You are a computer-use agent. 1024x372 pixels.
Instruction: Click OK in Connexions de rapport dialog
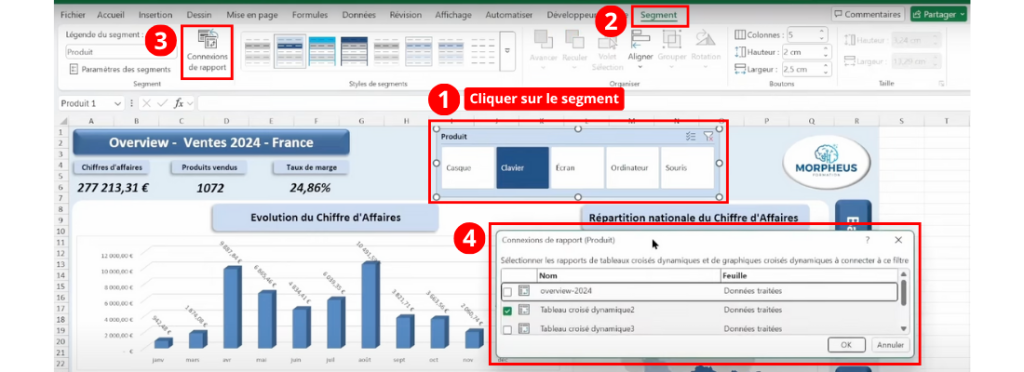coord(846,345)
